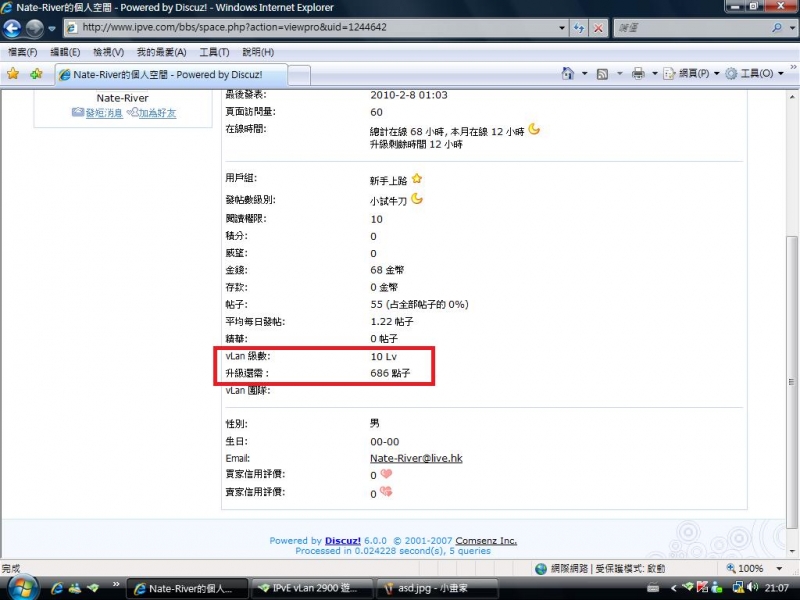Click the 686 點子 value text
Viewport: 800px width, 600px height.
pyautogui.click(x=390, y=373)
